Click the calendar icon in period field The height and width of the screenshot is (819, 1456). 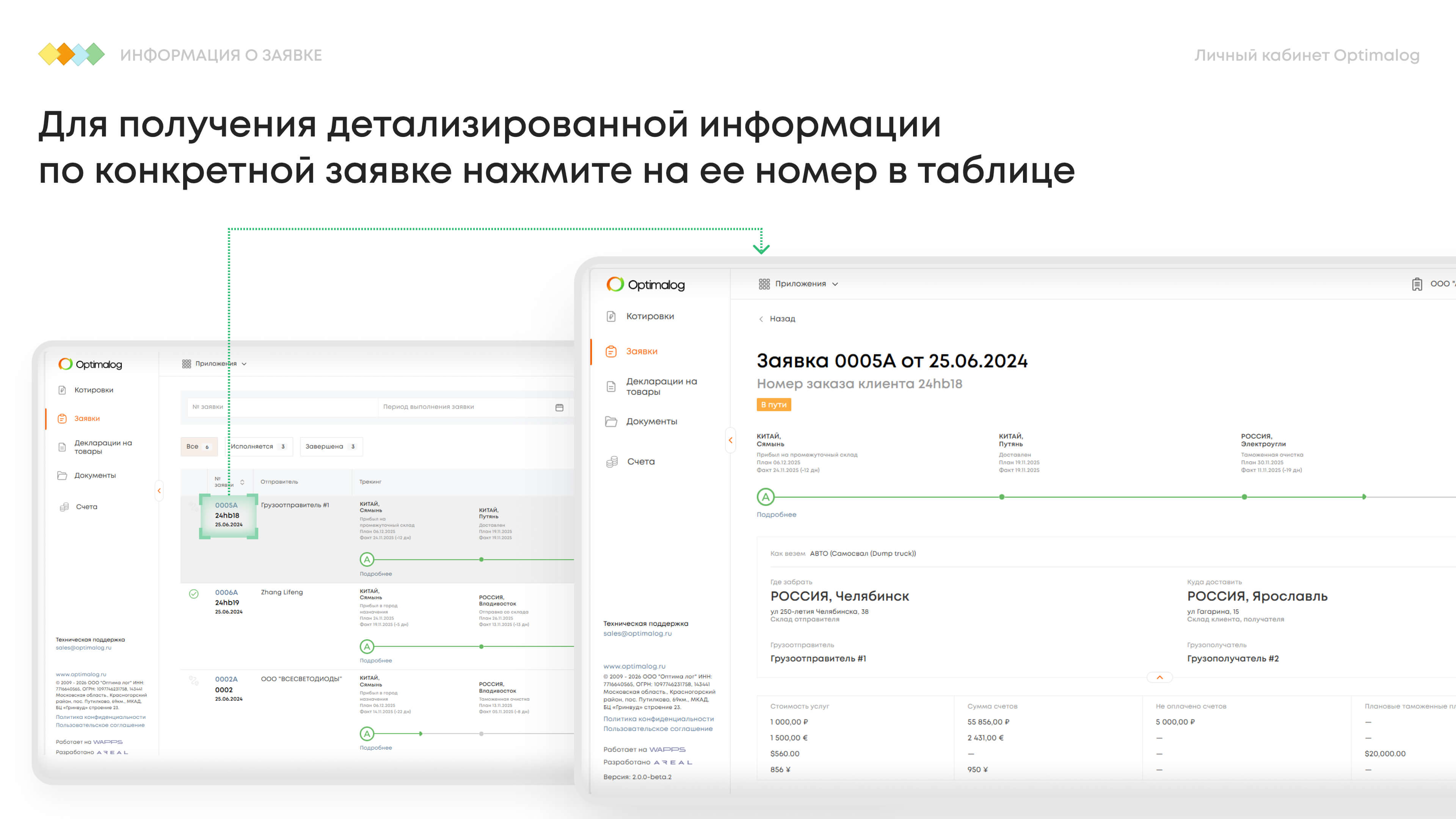point(559,408)
